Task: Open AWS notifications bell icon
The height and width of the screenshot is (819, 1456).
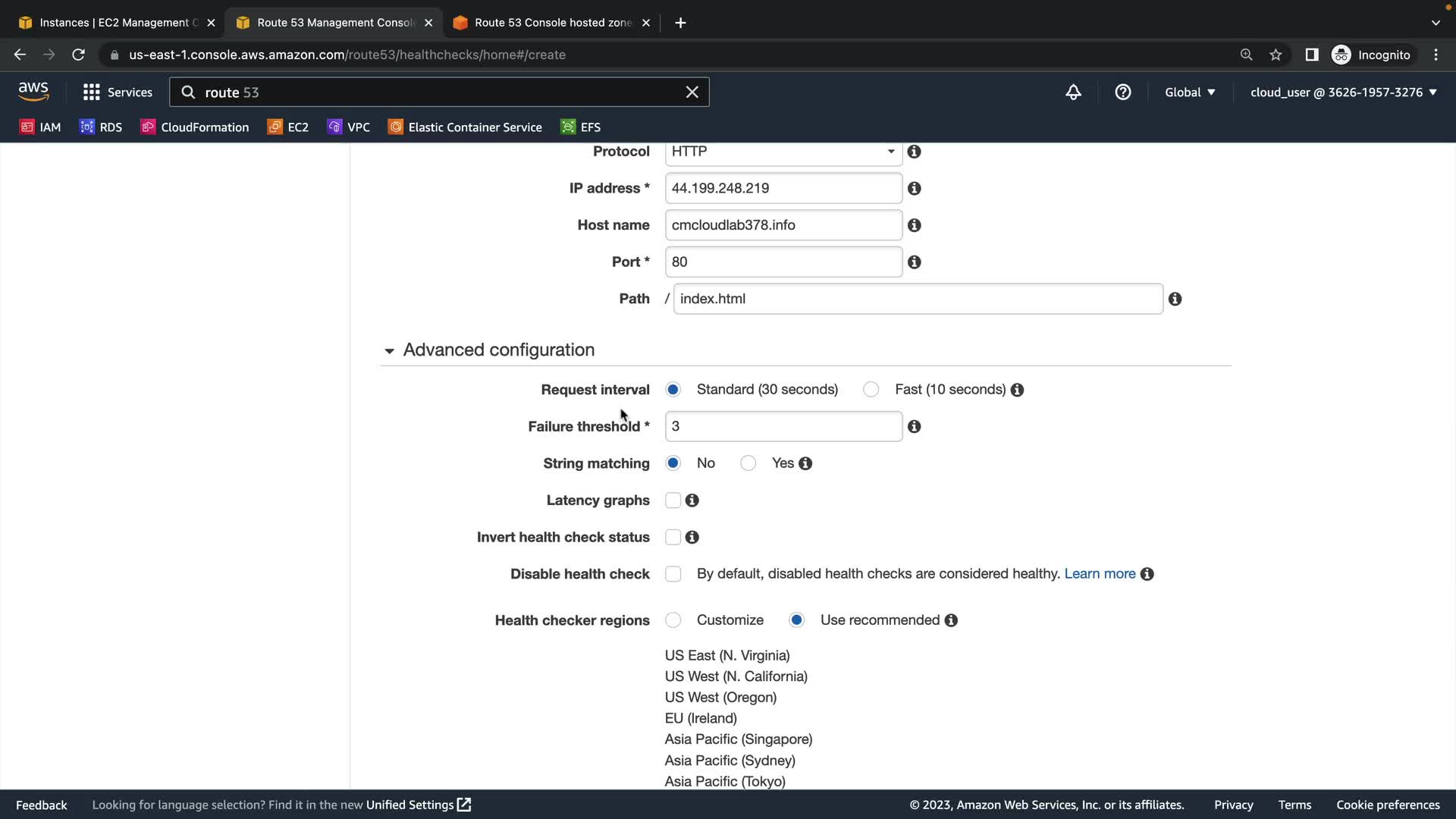Action: (x=1073, y=93)
